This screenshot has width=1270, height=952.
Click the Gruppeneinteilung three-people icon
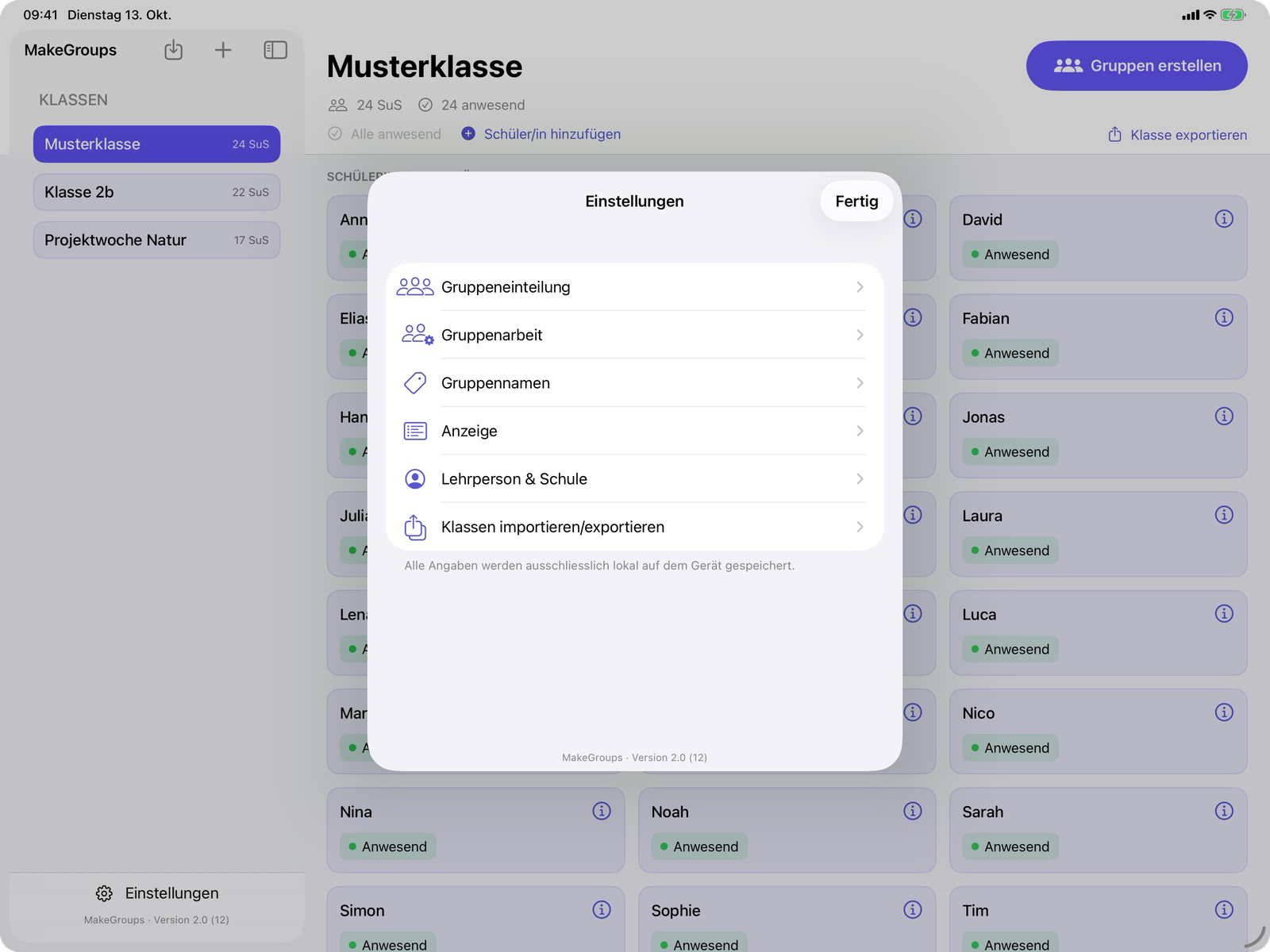click(415, 287)
